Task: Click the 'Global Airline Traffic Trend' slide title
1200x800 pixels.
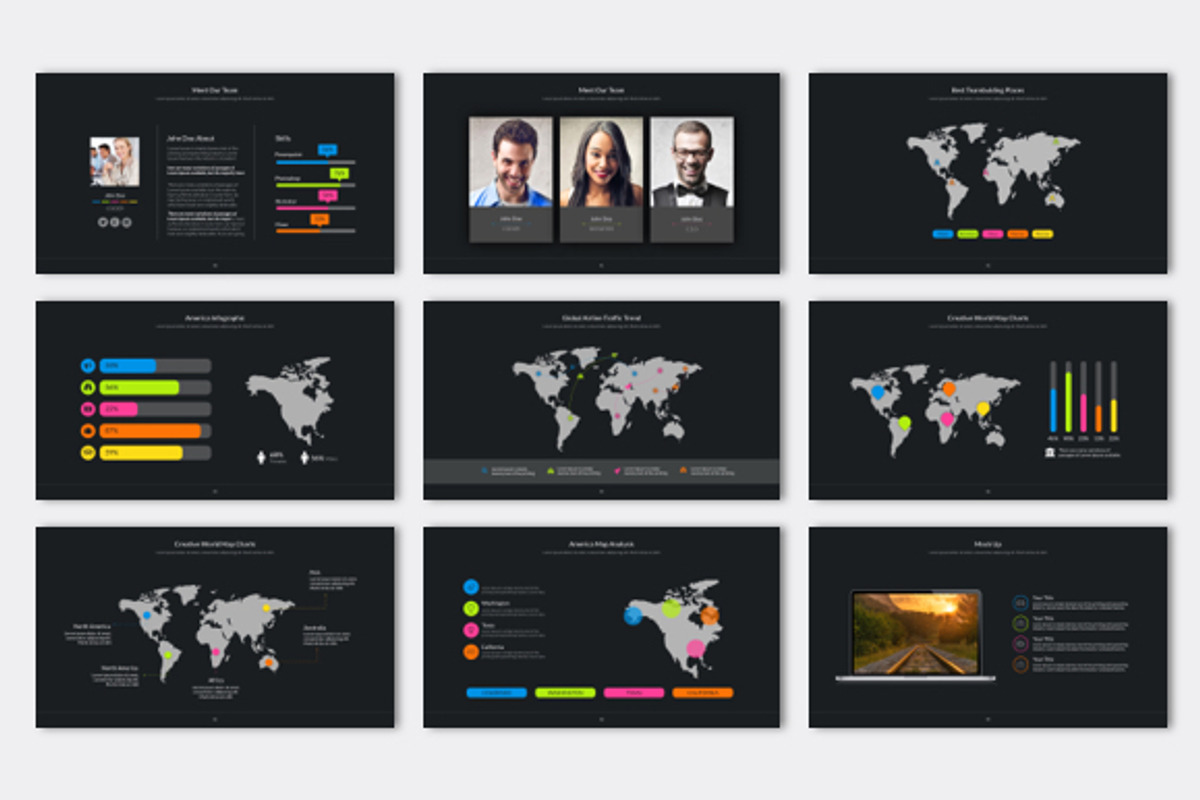Action: pyautogui.click(x=601, y=318)
